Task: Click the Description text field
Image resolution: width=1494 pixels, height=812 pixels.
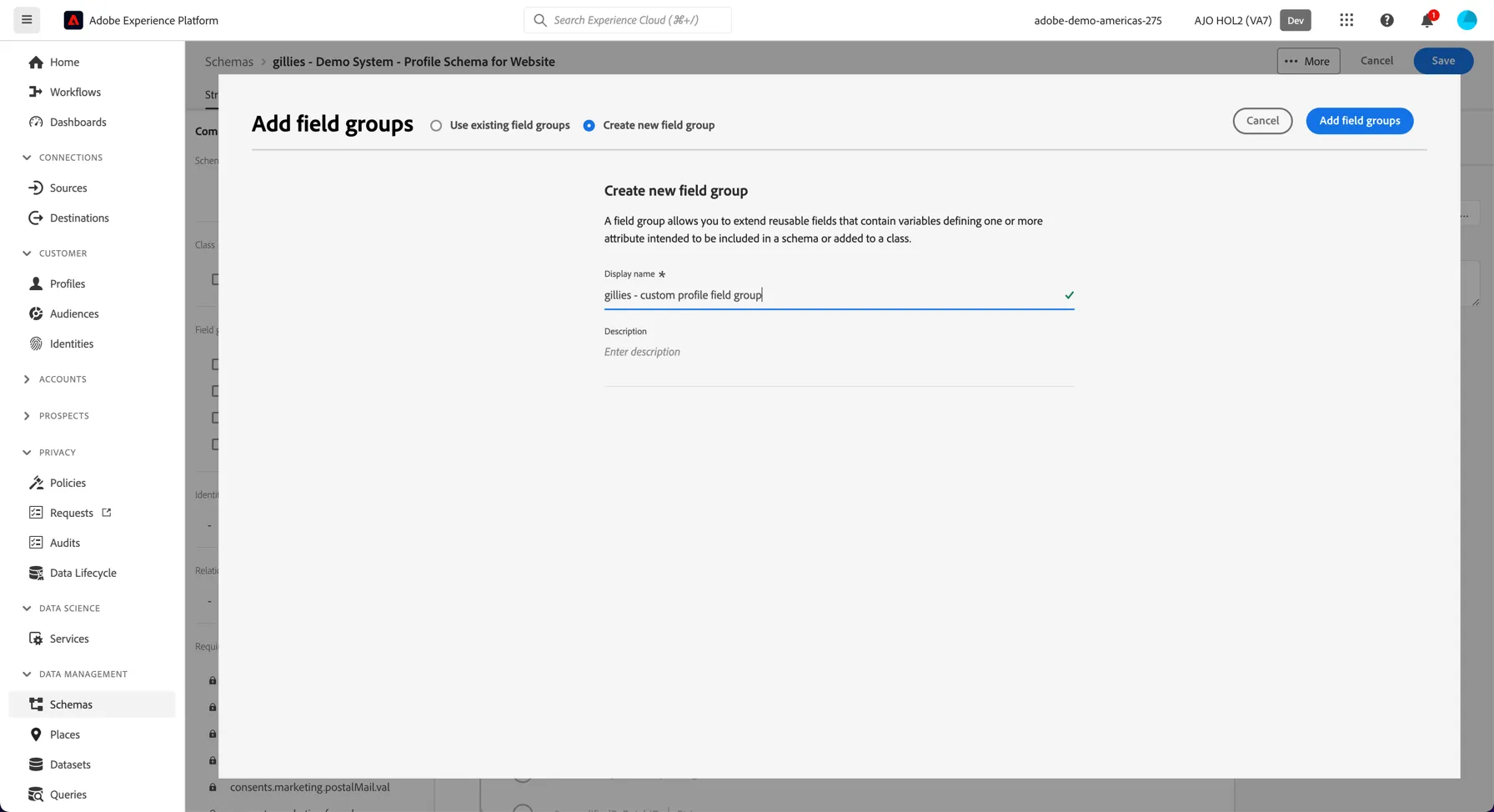Action: pyautogui.click(x=839, y=363)
